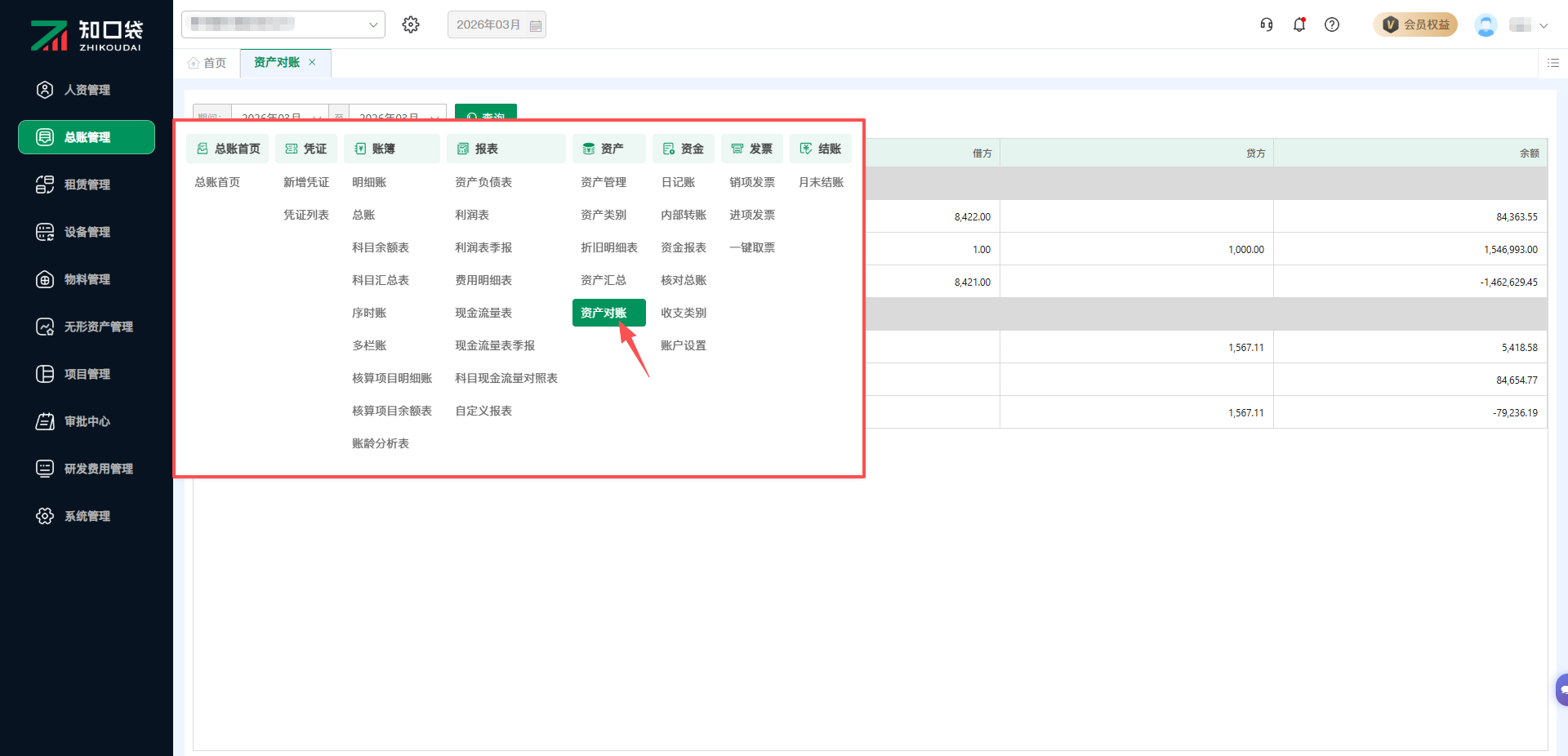Click the 会员权益 membership button
This screenshot has height=756, width=1568.
pos(1415,24)
